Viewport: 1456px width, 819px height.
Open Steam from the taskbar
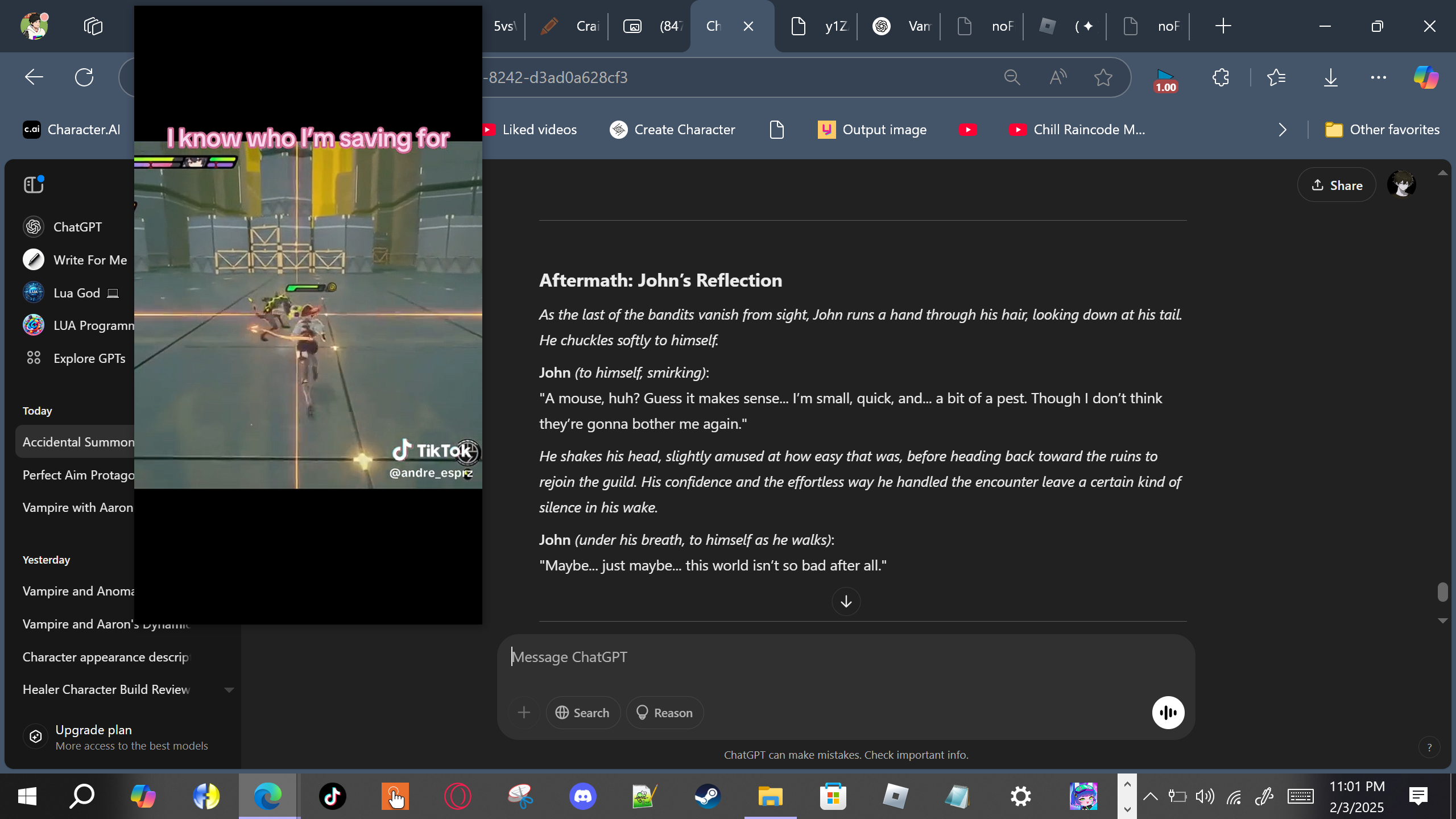pyautogui.click(x=708, y=796)
